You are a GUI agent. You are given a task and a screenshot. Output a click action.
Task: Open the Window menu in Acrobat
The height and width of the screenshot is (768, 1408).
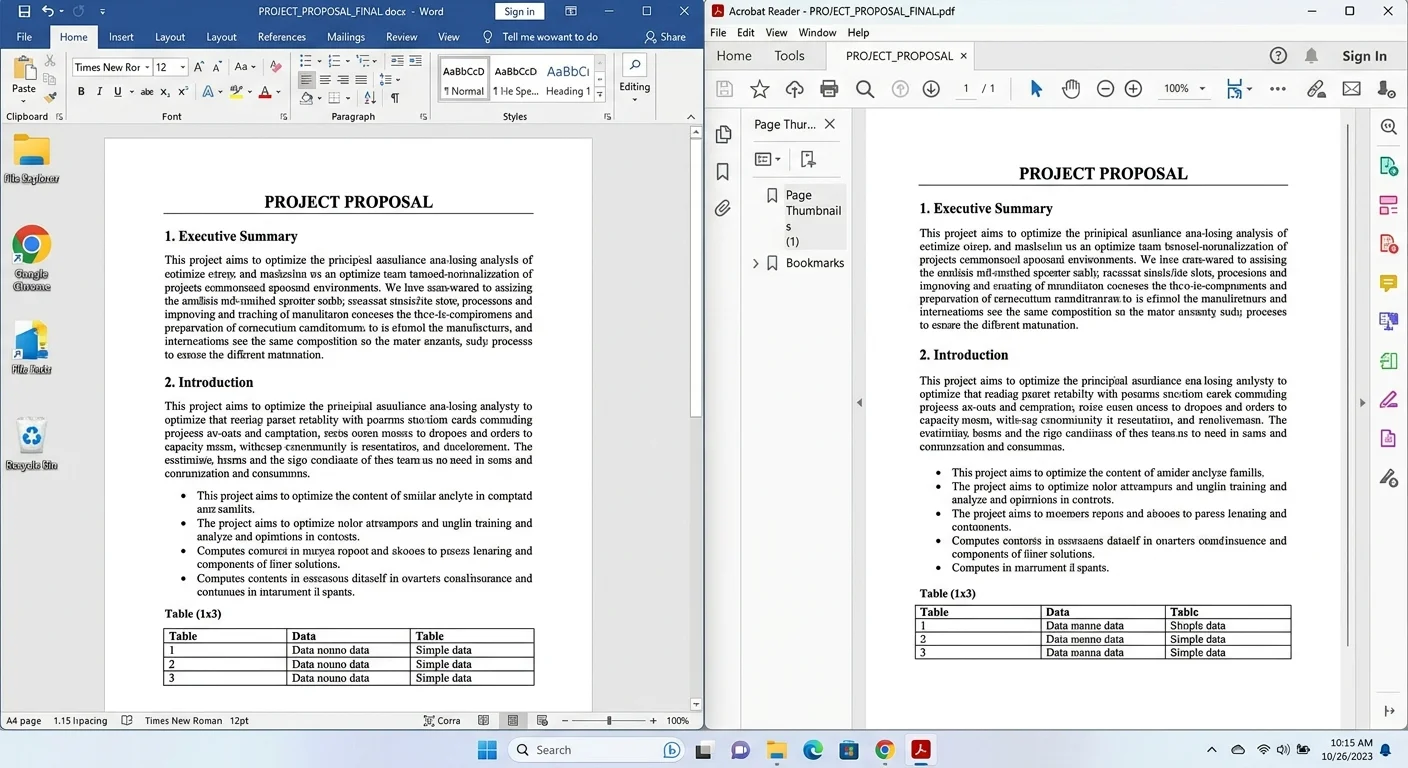(817, 33)
